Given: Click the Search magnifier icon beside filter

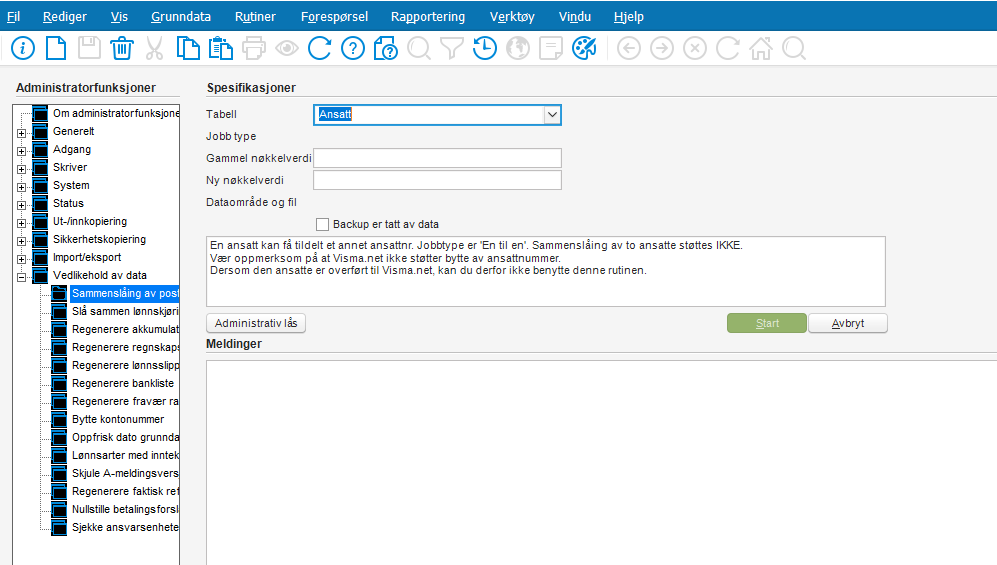Looking at the screenshot, I should tap(419, 48).
